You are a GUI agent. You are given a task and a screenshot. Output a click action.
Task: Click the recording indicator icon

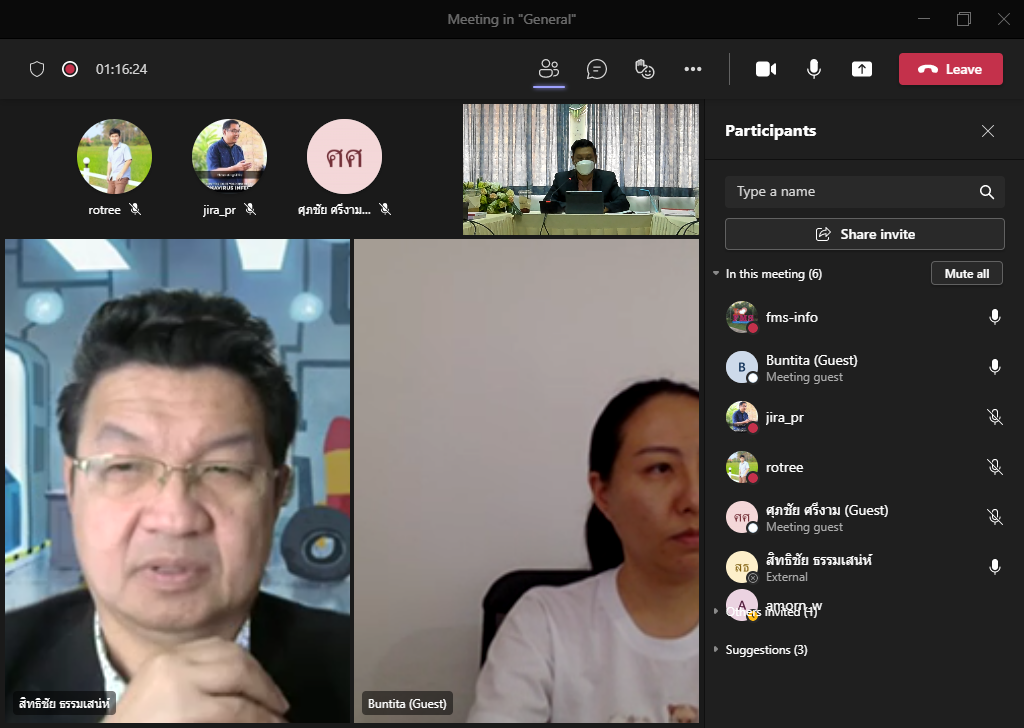pos(70,69)
